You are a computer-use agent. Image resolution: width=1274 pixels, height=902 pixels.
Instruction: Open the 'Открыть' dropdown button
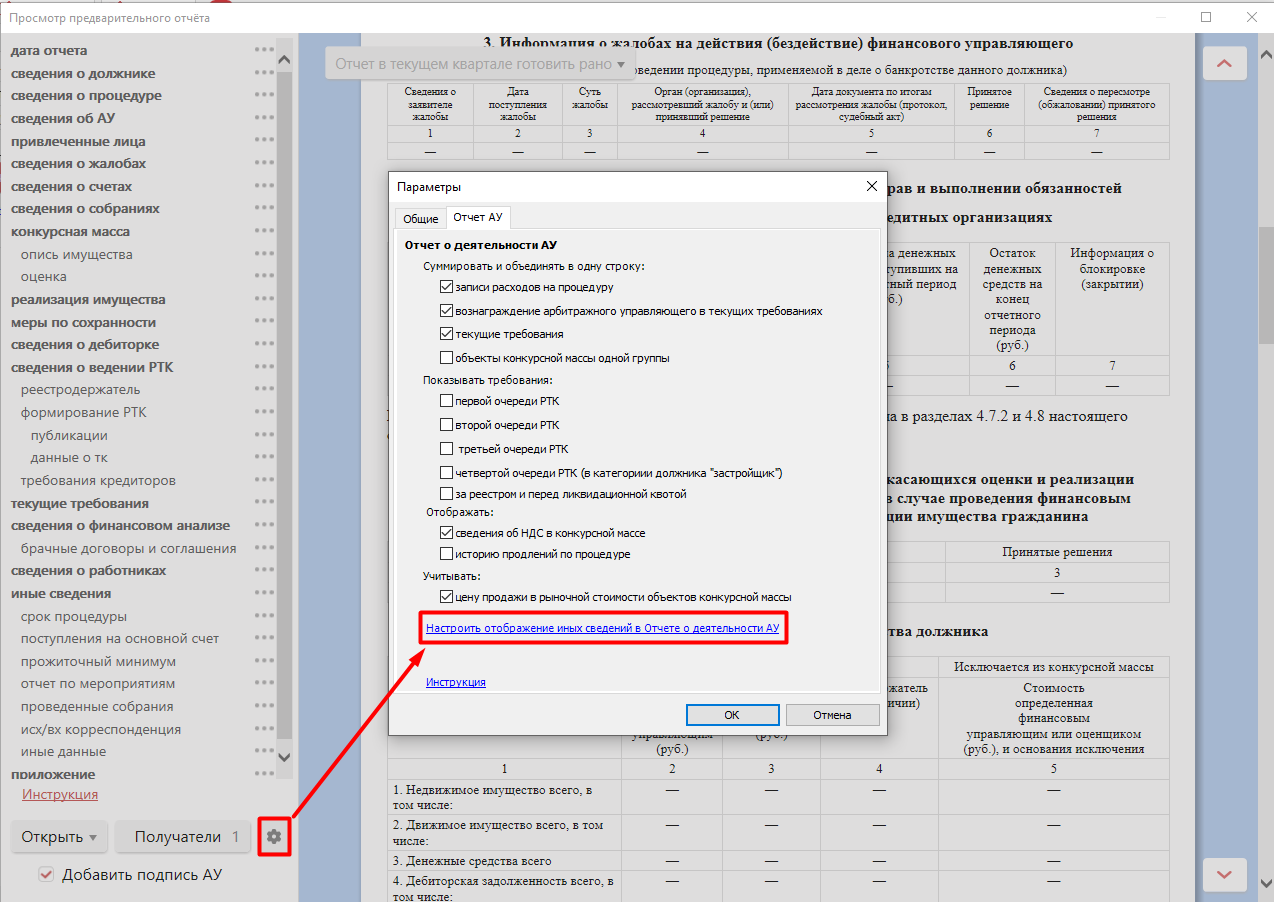[59, 837]
